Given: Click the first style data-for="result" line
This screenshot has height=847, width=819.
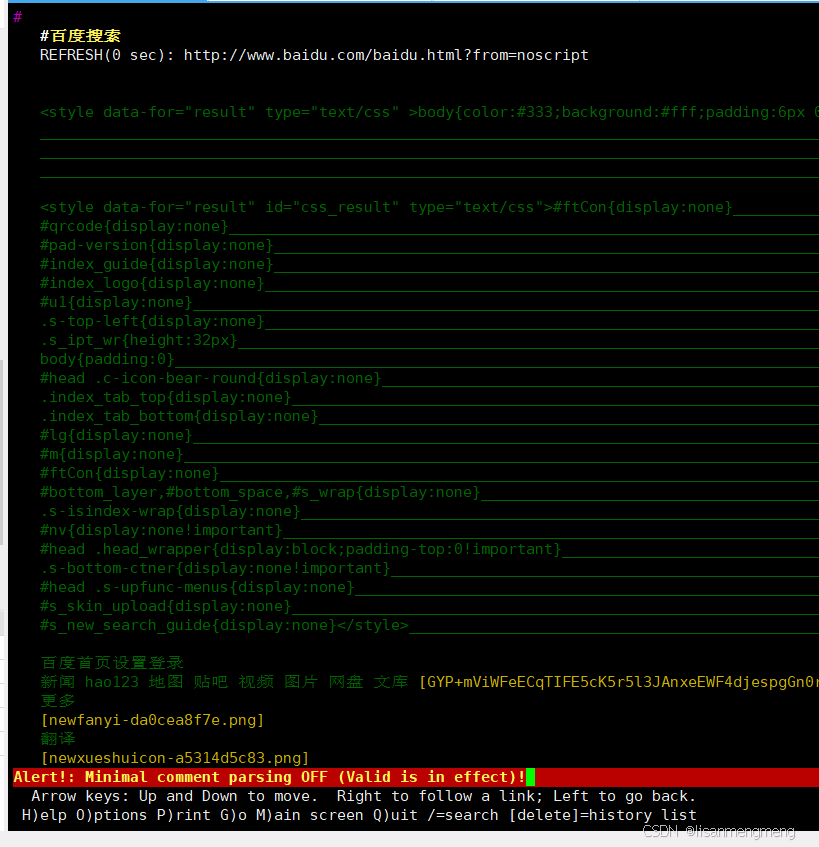Looking at the screenshot, I should pyautogui.click(x=429, y=112).
